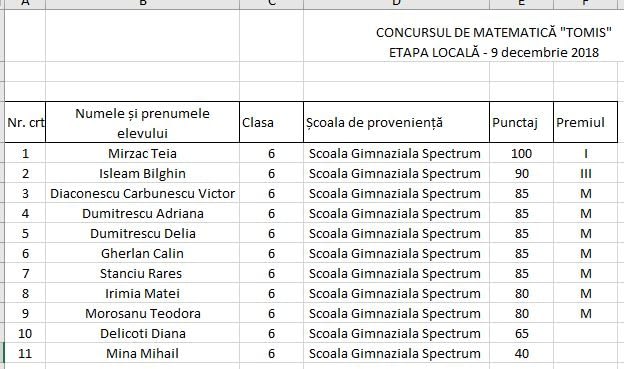624x369 pixels.
Task: Select the score cell showing 100
Action: point(521,153)
